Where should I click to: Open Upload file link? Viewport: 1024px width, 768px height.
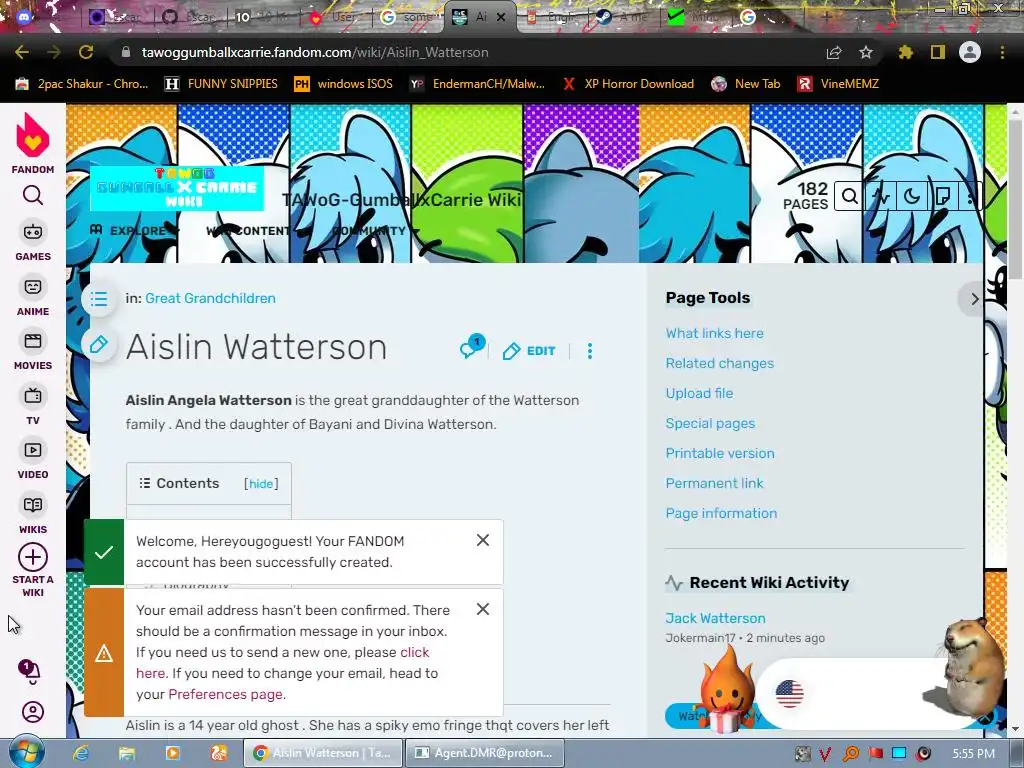tap(699, 393)
